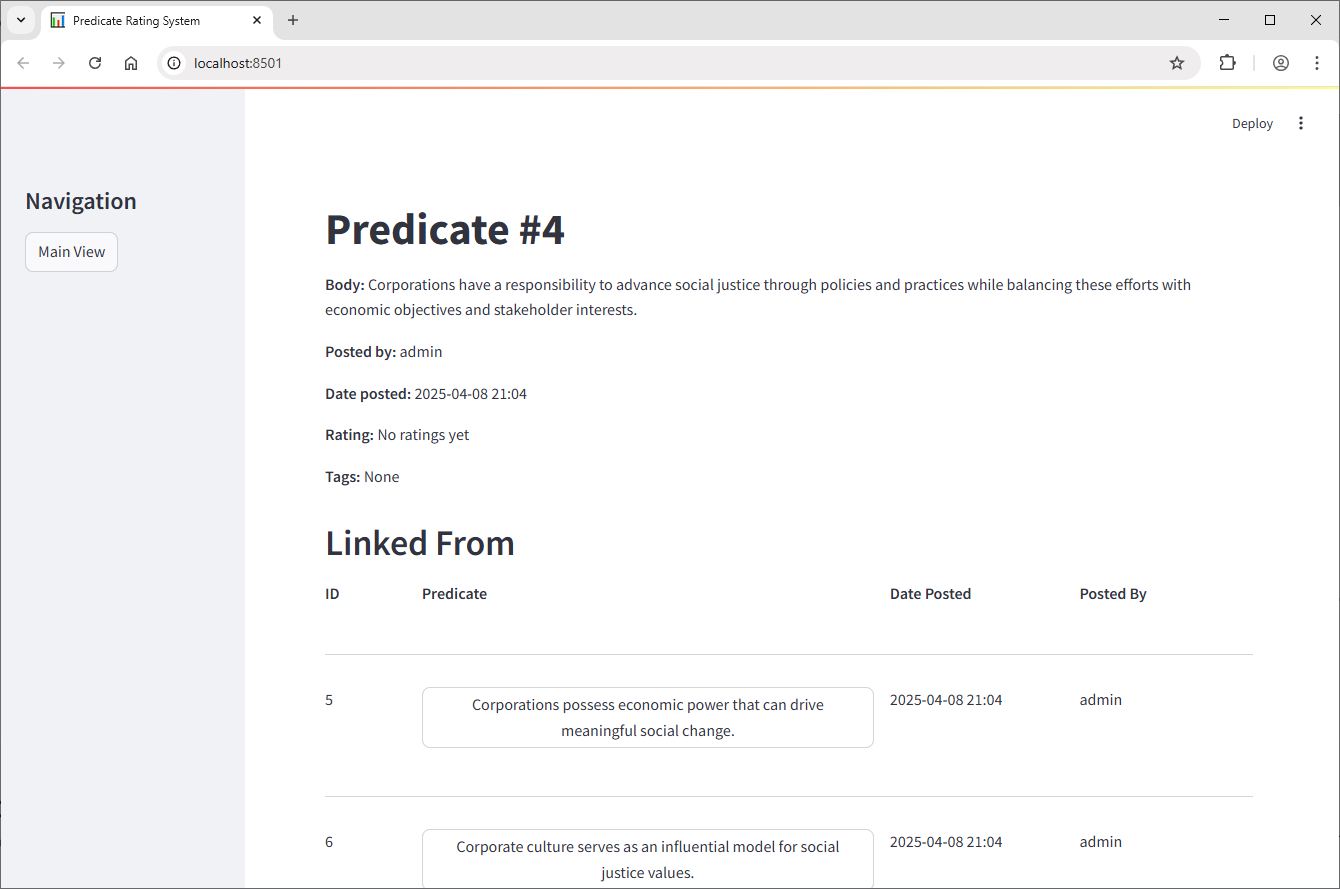Viewport: 1340px width, 889px height.
Task: Maximize the browser window
Action: point(1270,20)
